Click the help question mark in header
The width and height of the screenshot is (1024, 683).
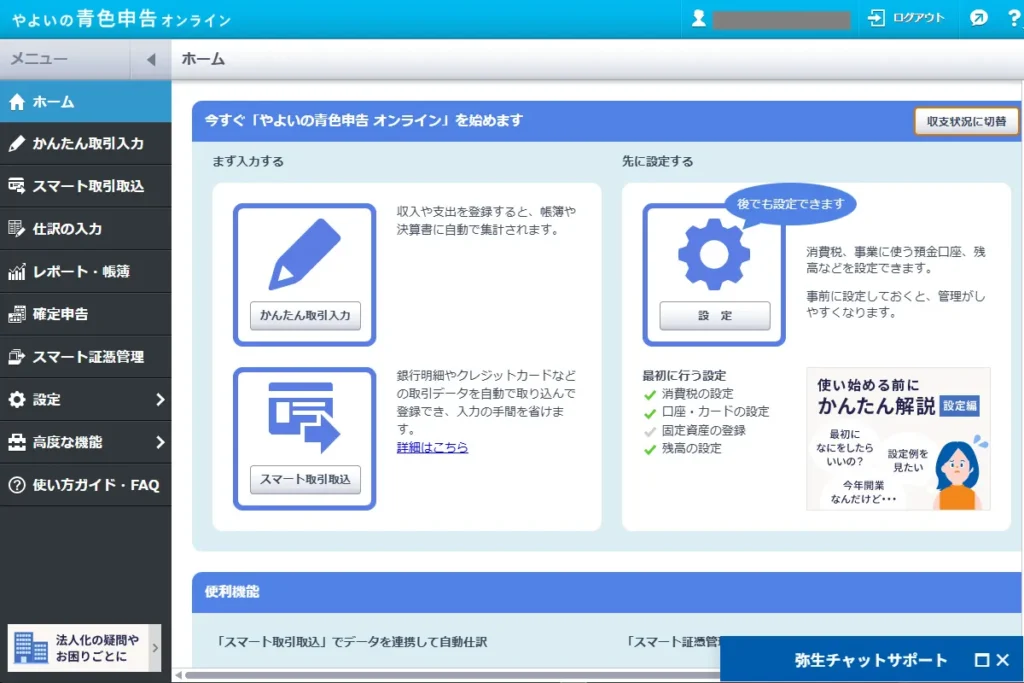[x=1014, y=18]
